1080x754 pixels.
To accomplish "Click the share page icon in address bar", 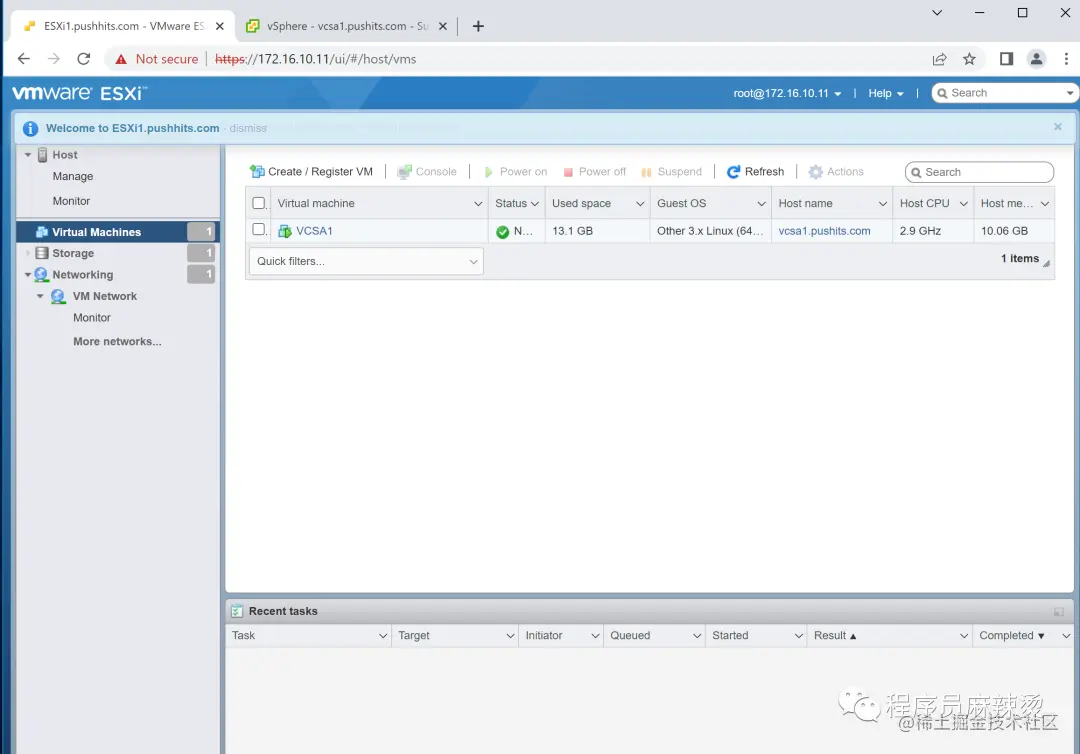I will coord(939,59).
